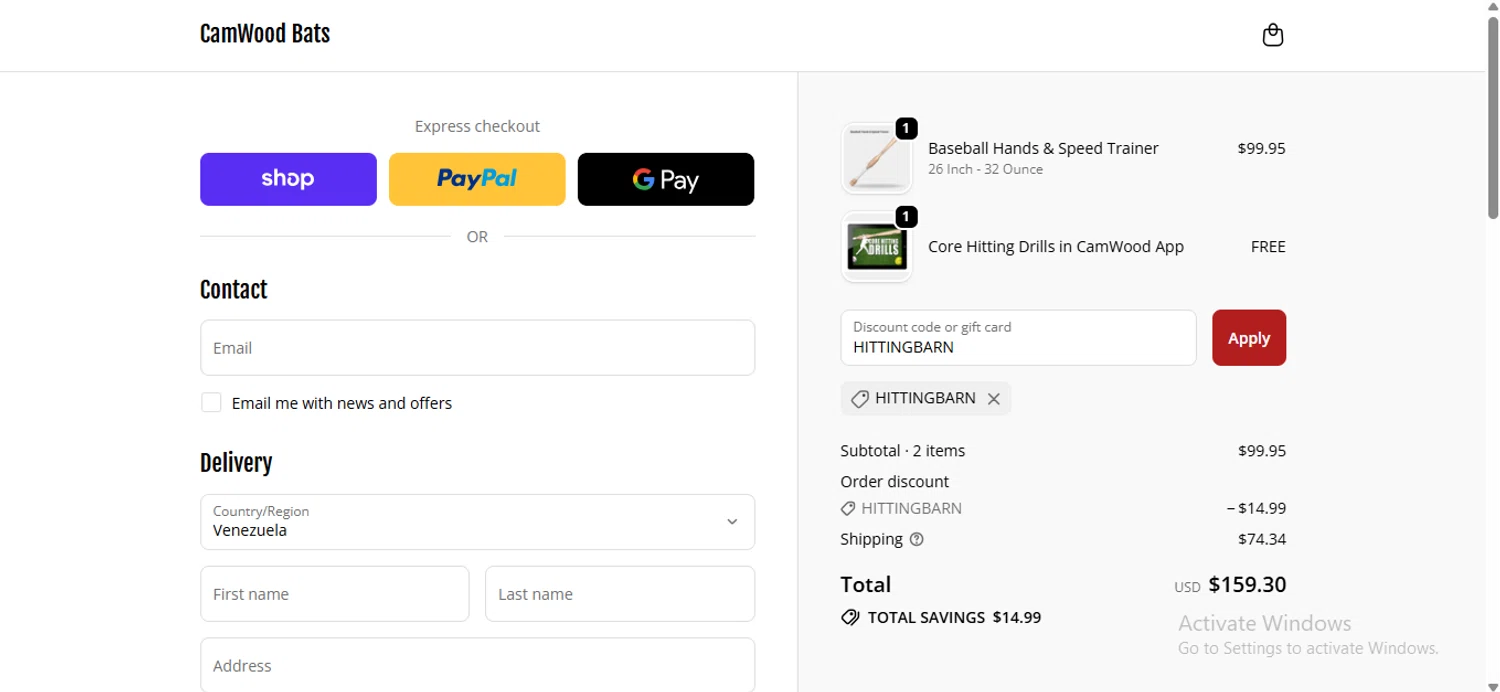Apply the discount code

tap(1249, 338)
